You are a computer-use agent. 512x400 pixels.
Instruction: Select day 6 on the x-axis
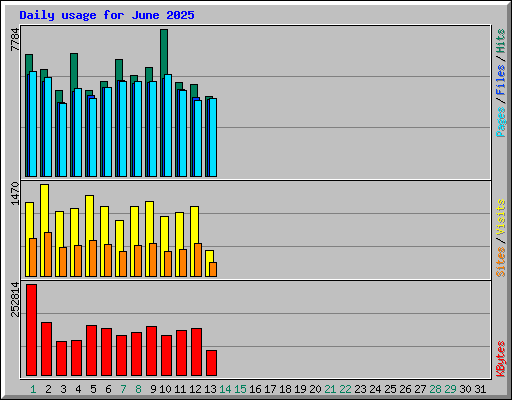[x=108, y=389]
